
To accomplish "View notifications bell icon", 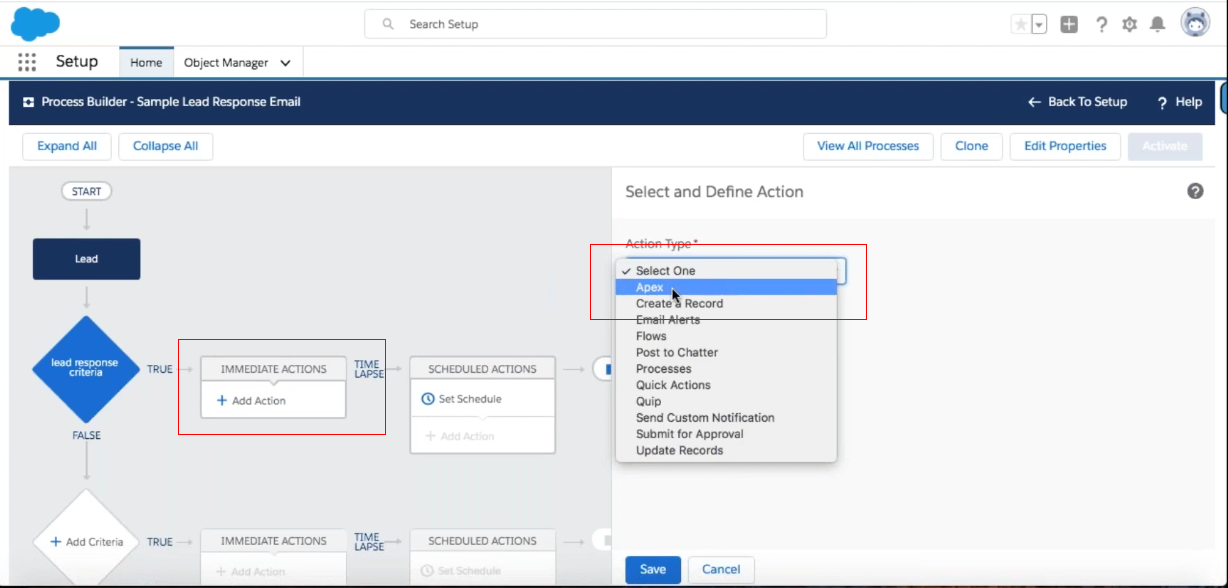I will (x=1158, y=24).
